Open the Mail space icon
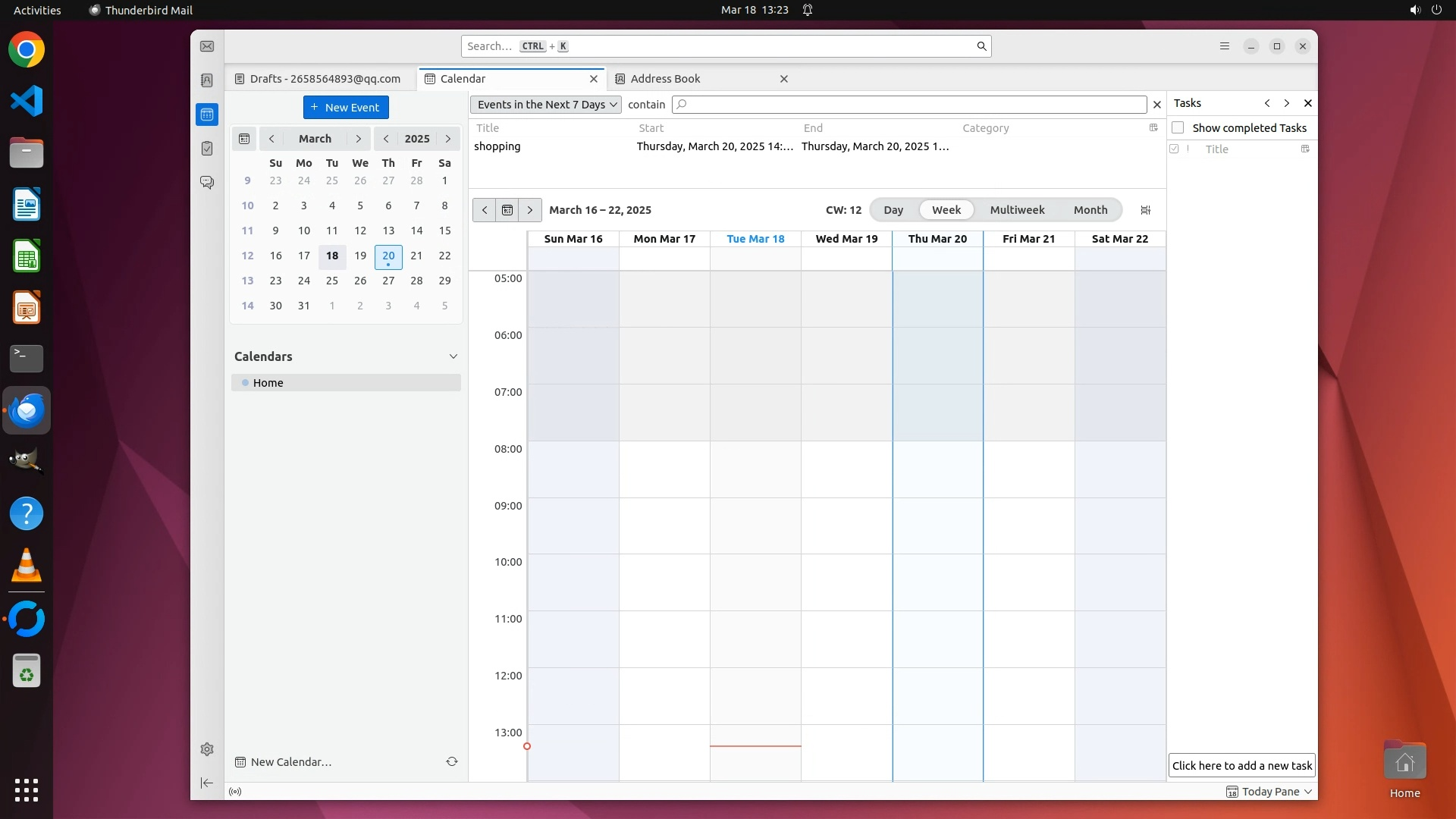Image resolution: width=1456 pixels, height=819 pixels. 207,46
